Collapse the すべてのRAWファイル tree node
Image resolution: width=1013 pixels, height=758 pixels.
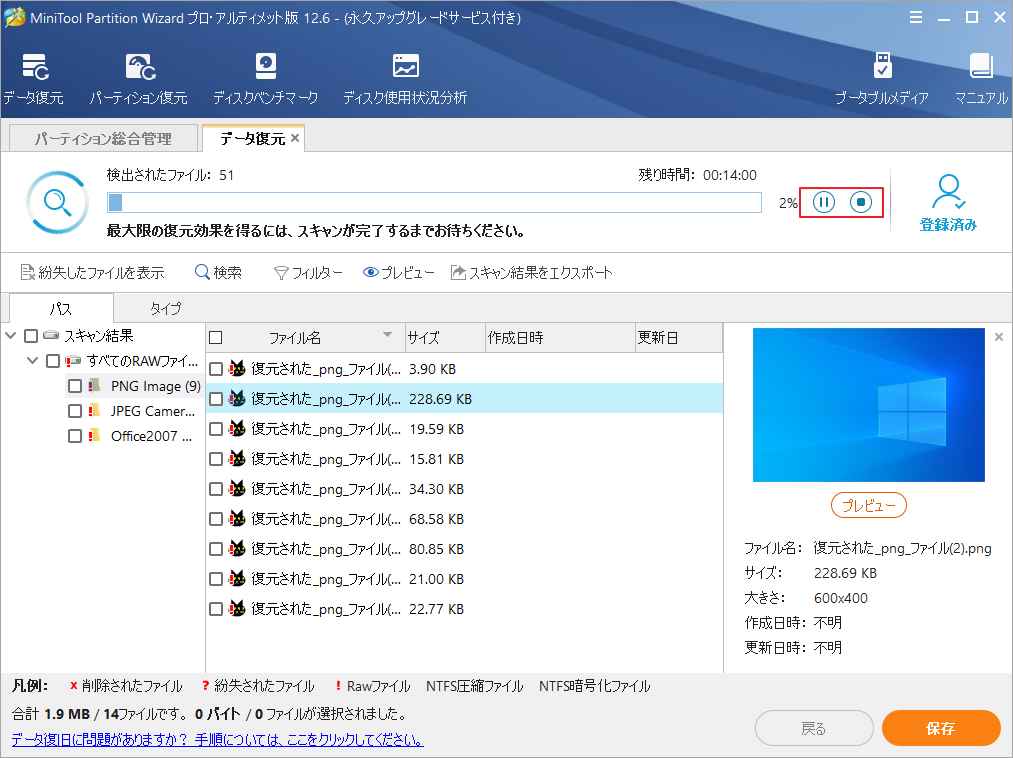pos(33,361)
